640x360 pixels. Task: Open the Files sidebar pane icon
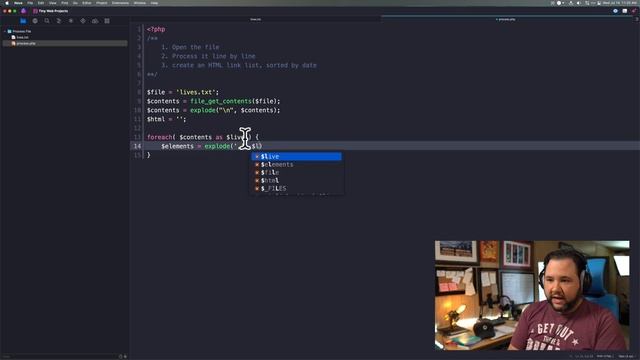tap(23, 21)
